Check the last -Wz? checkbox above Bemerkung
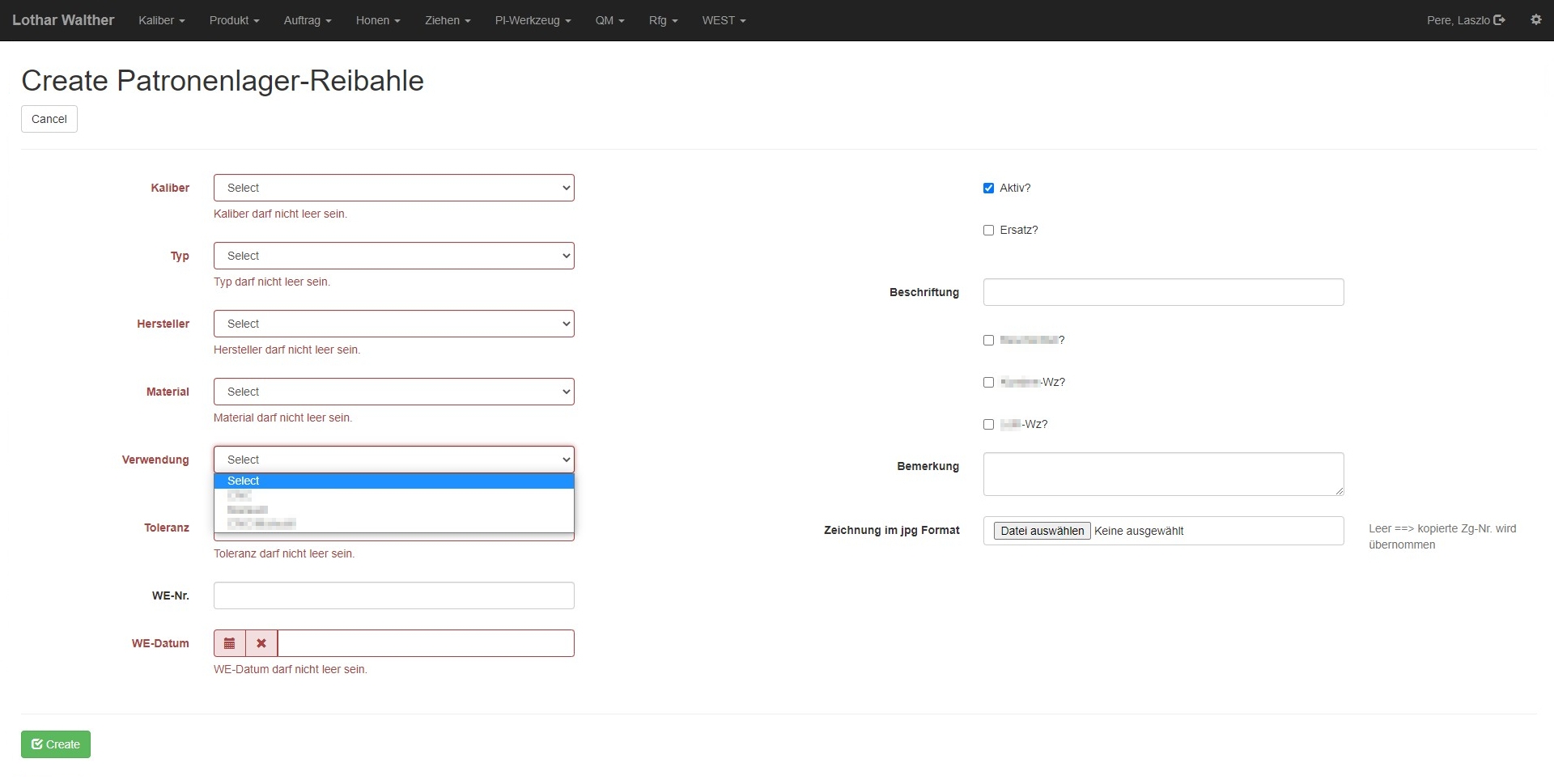 coord(988,425)
